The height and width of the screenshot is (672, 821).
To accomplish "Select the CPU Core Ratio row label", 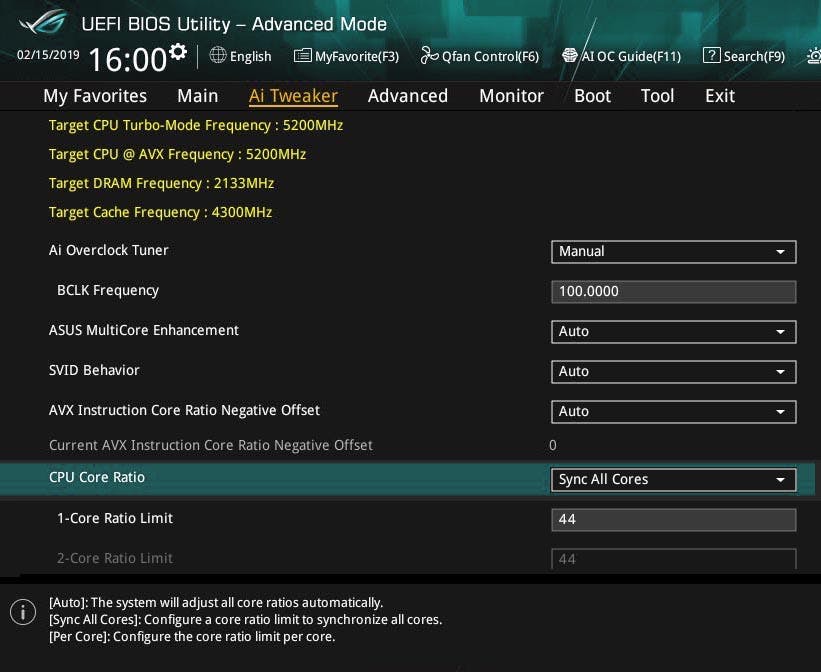I will click(97, 477).
